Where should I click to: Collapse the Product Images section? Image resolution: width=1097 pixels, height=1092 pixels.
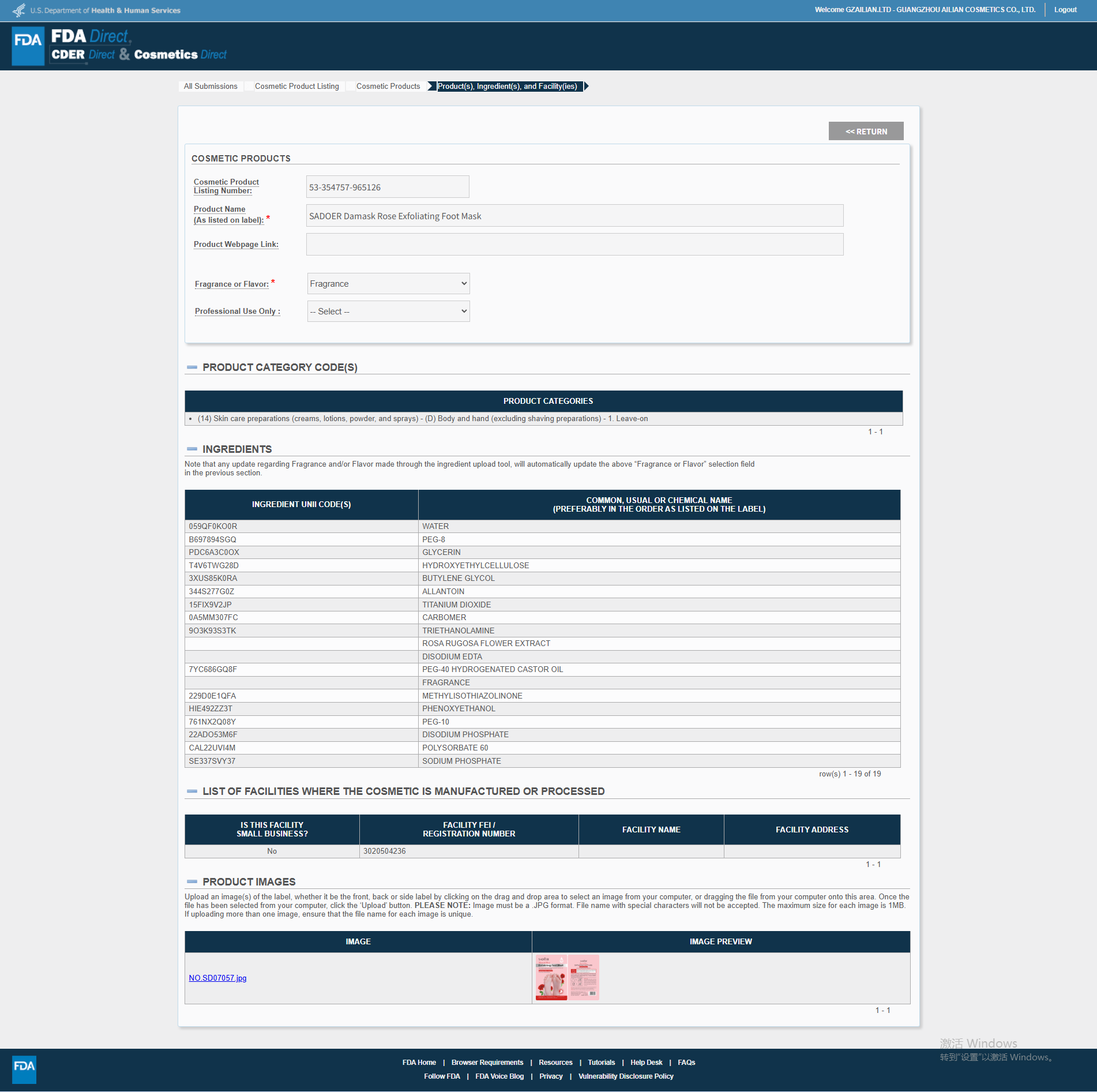pos(192,882)
